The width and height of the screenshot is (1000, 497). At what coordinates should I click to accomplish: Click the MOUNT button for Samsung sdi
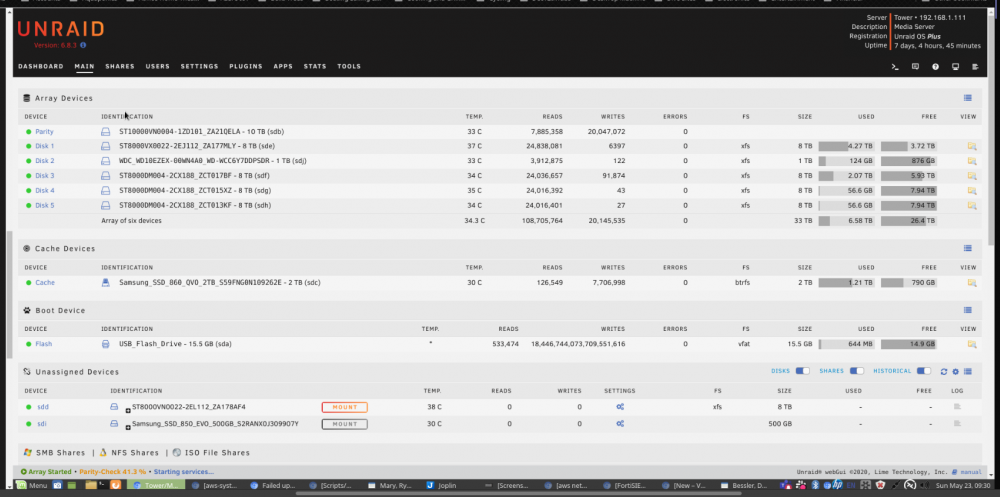tap(344, 424)
